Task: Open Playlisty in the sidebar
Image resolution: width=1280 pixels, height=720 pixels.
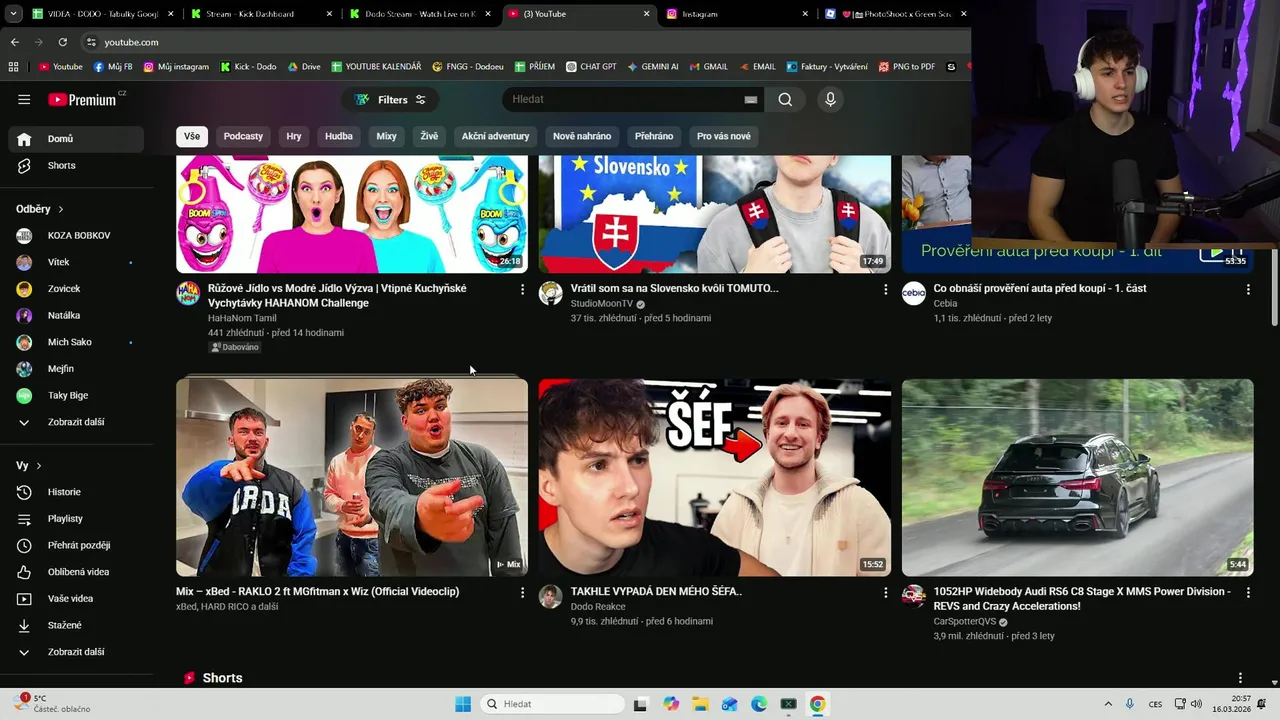Action: click(x=76, y=519)
